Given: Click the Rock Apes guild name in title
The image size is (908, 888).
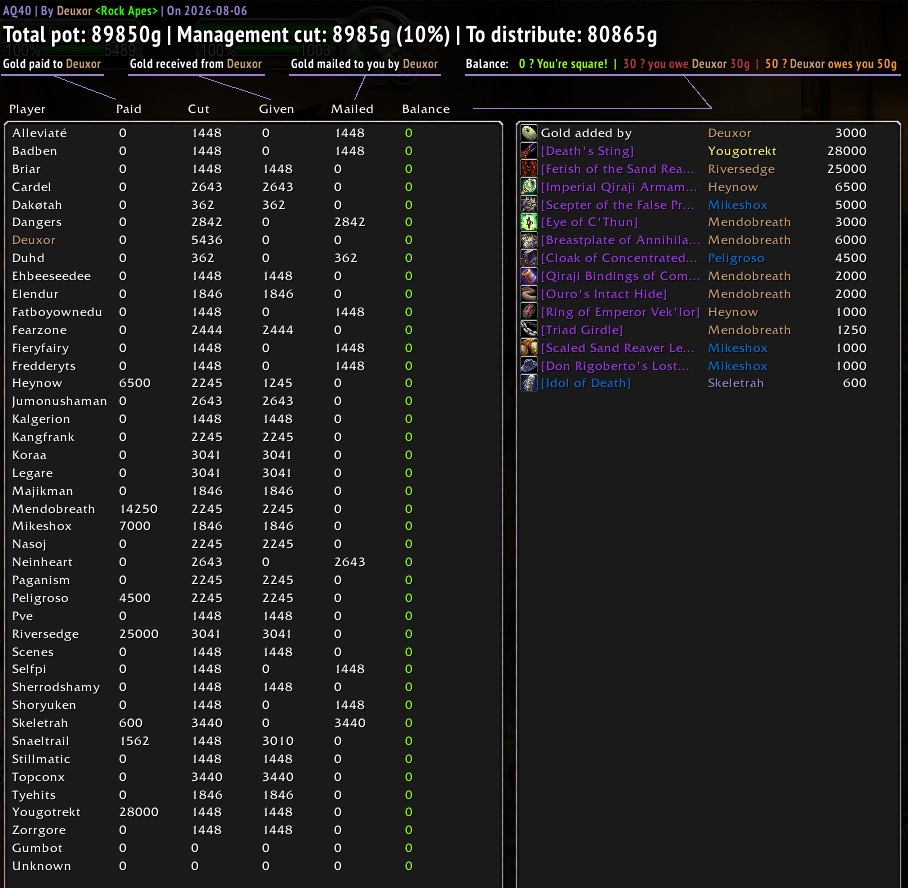Looking at the screenshot, I should (126, 10).
